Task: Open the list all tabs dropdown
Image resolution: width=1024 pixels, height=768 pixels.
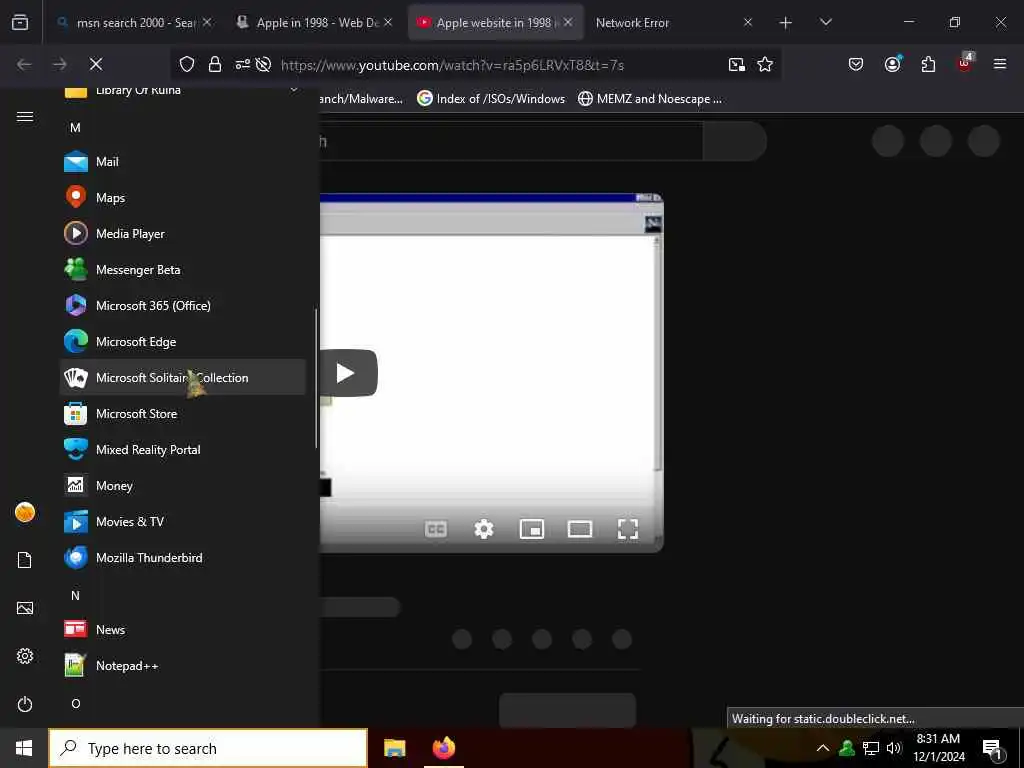Action: [x=825, y=23]
